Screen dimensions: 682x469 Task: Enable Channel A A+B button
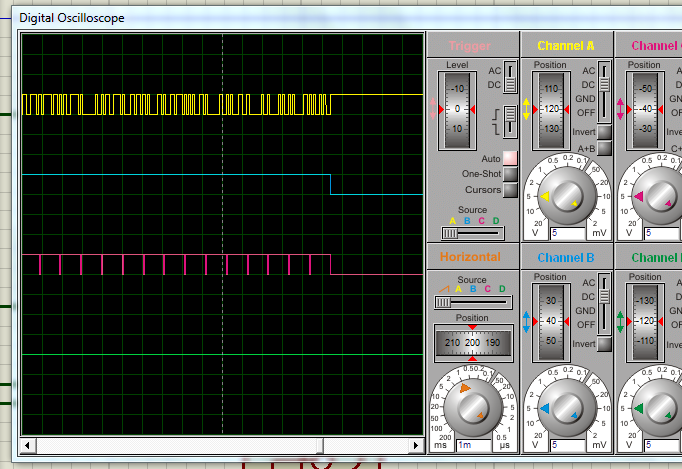click(604, 148)
